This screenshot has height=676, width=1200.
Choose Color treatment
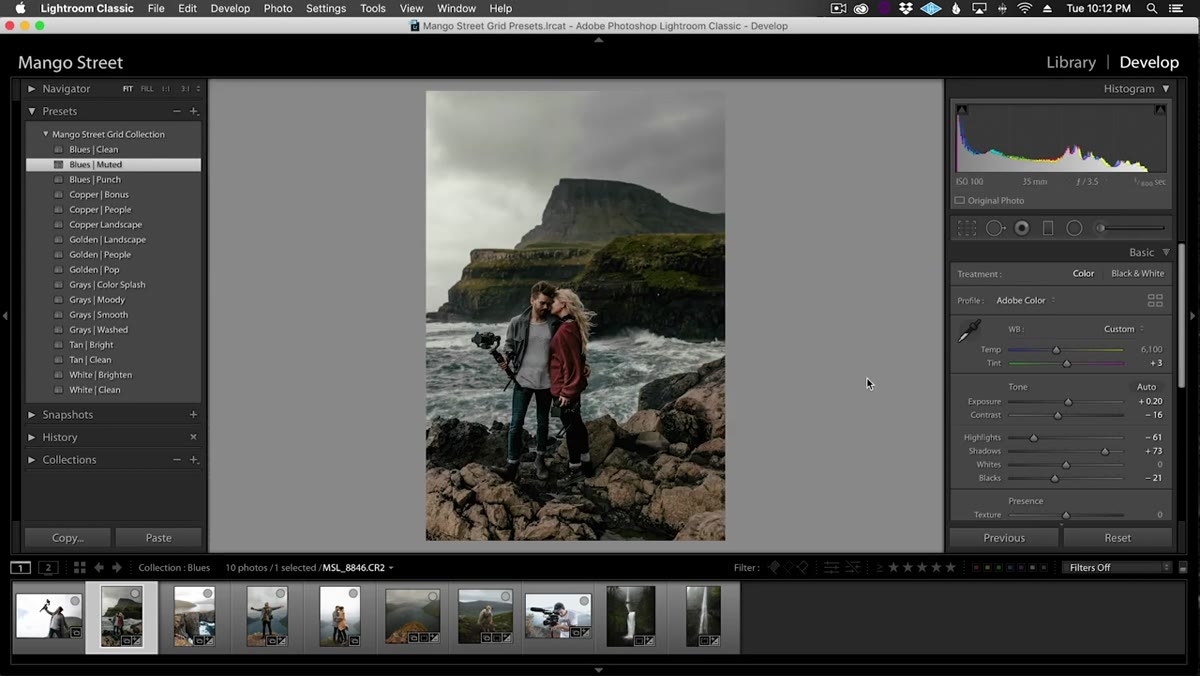[1083, 273]
